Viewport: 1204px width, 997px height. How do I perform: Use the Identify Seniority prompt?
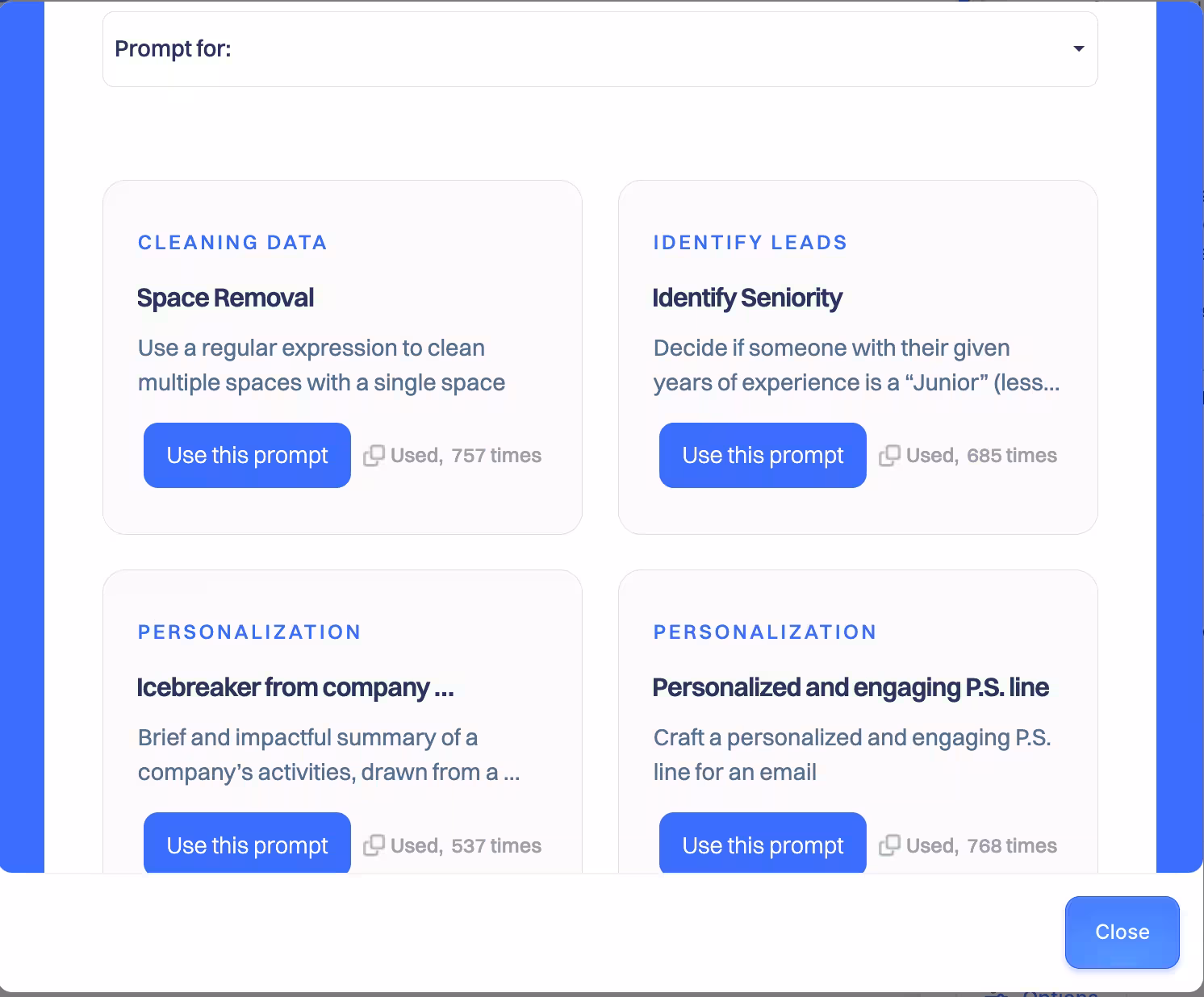[x=763, y=456]
